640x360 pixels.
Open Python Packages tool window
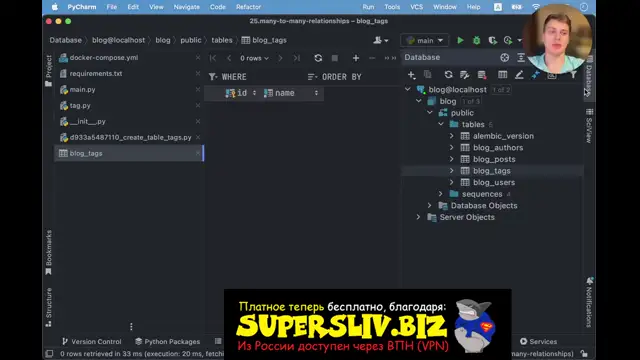point(167,342)
